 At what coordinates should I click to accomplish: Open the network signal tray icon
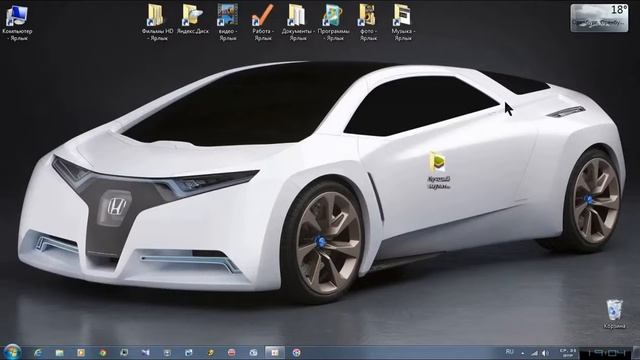[534, 353]
